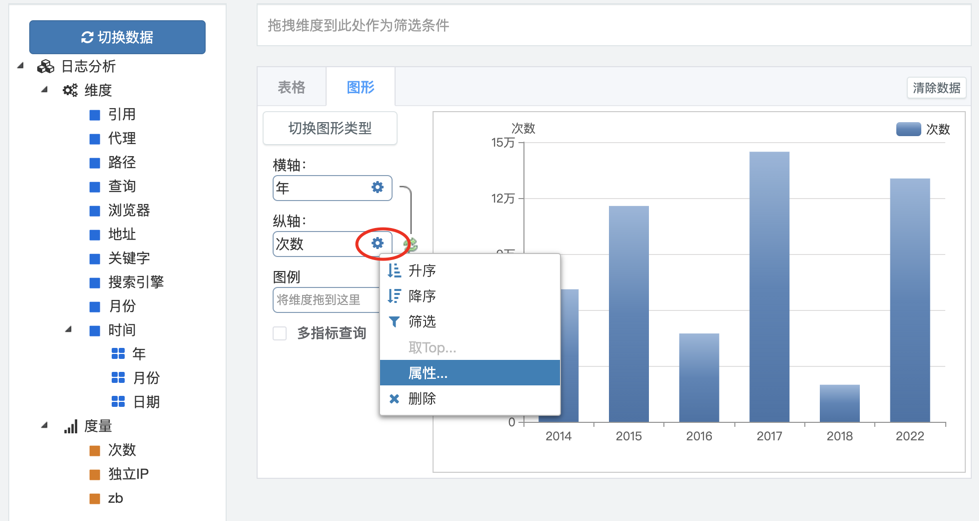Image resolution: width=979 pixels, height=521 pixels.
Task: Enable the 多指标查询 checkbox
Action: 280,334
